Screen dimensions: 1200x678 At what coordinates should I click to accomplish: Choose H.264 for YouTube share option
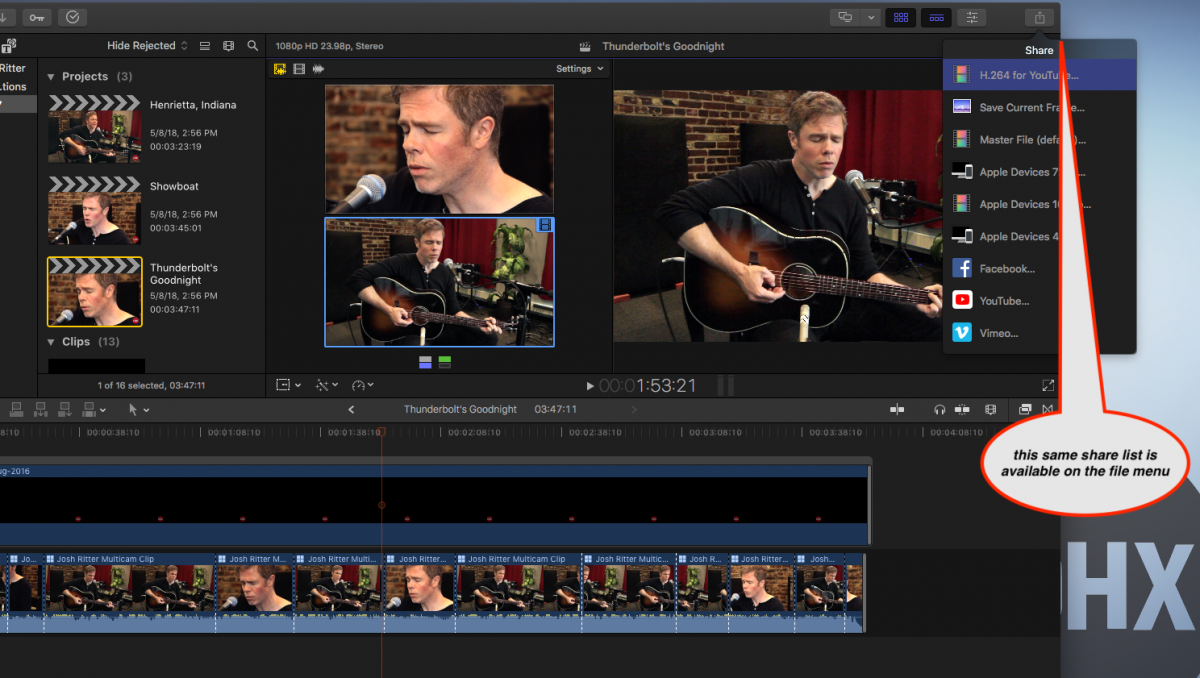[1028, 75]
